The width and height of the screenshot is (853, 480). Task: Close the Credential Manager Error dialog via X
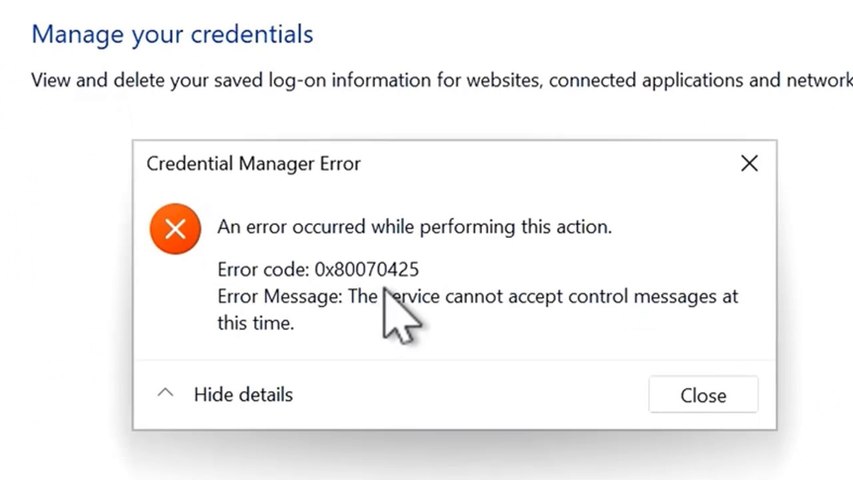748,163
